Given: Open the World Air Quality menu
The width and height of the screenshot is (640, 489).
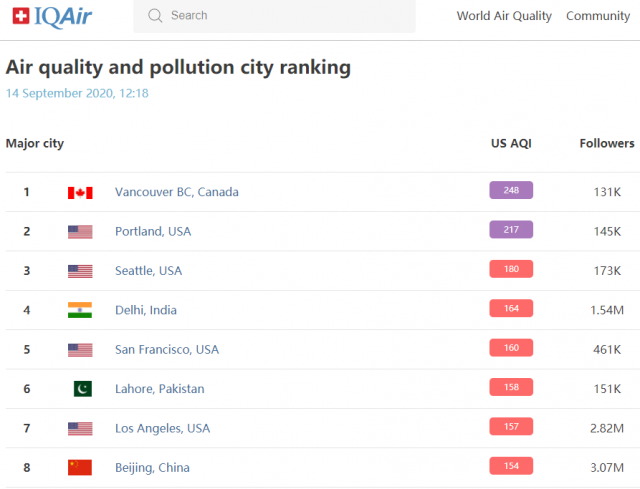Looking at the screenshot, I should tap(504, 16).
